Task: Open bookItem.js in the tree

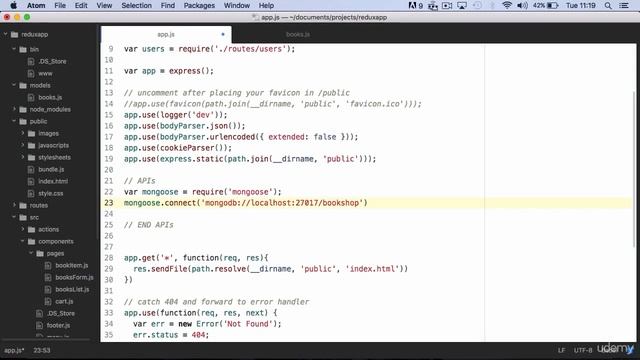Action: coord(72,265)
